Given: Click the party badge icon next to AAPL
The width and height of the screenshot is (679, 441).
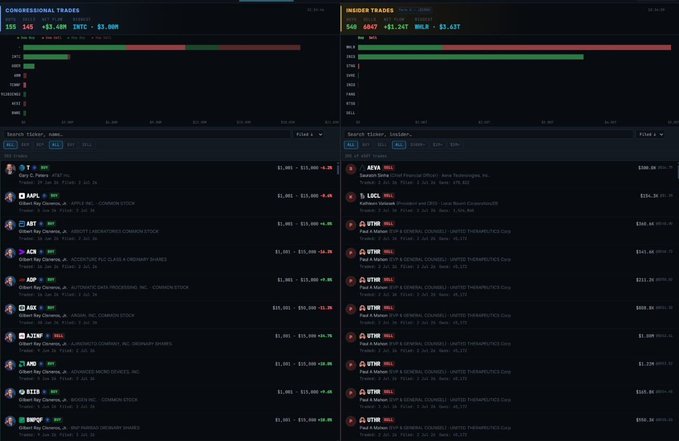Looking at the screenshot, I should [x=44, y=196].
